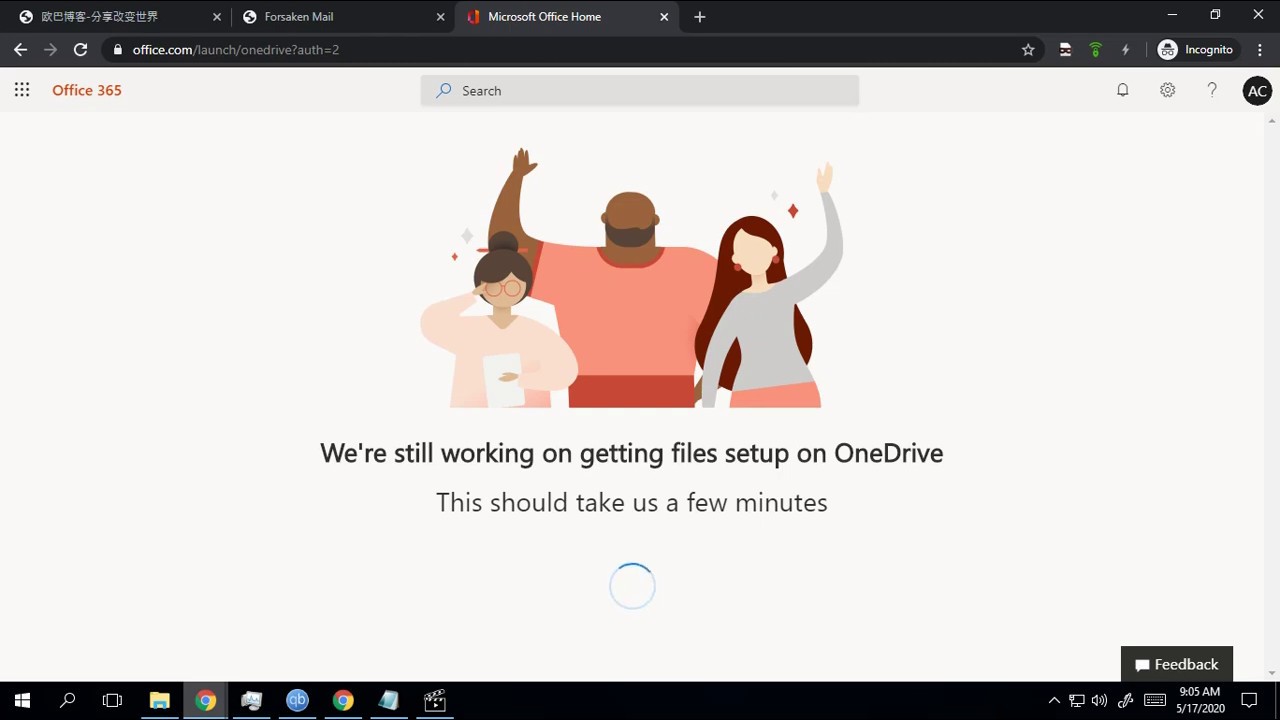
Task: Close the Forsaken Mail tab
Action: pyautogui.click(x=440, y=17)
